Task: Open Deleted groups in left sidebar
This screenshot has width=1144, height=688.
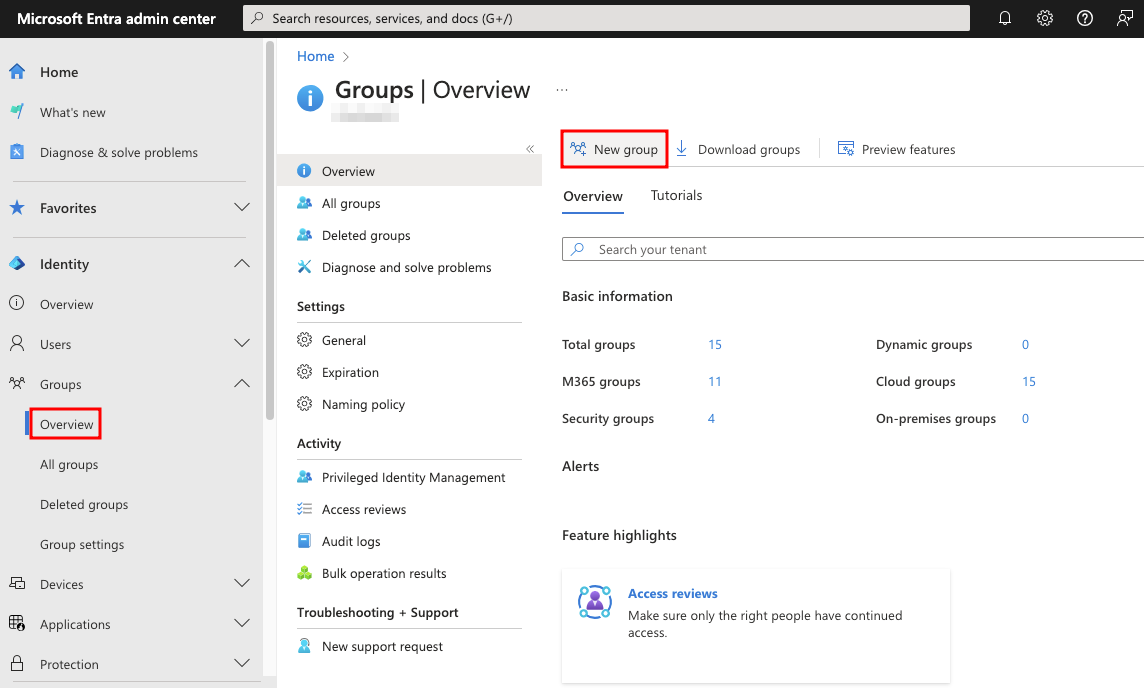Action: coord(84,504)
